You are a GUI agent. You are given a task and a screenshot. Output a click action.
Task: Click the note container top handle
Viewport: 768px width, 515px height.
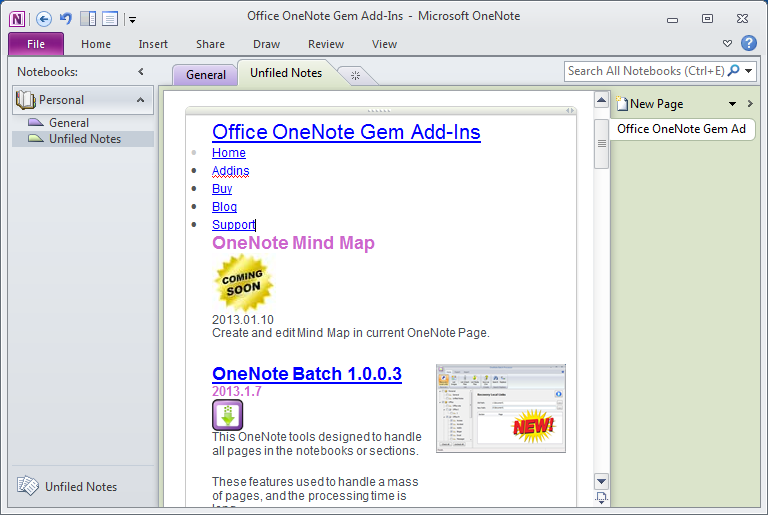(x=379, y=111)
